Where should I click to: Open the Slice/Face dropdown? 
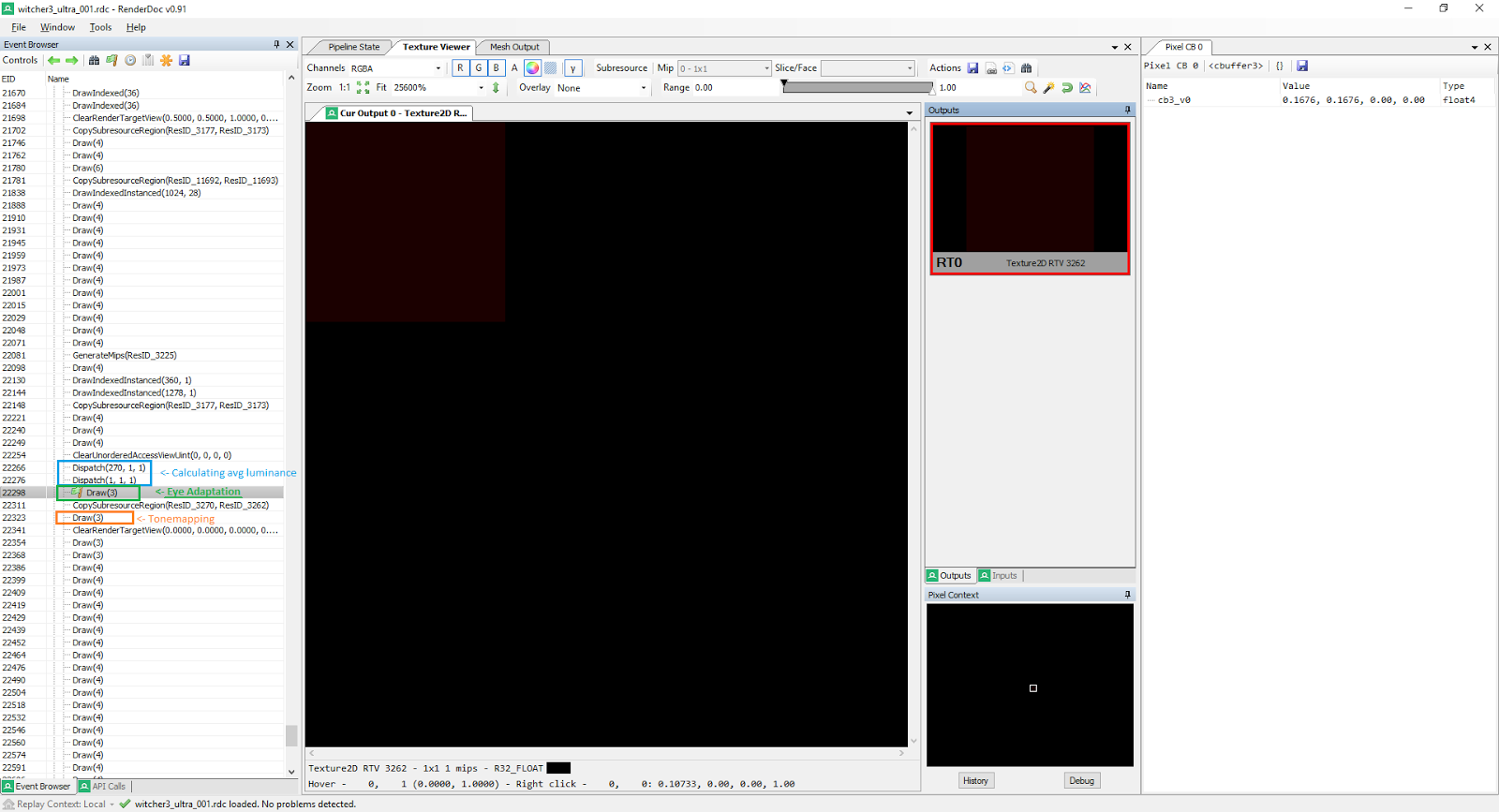868,68
